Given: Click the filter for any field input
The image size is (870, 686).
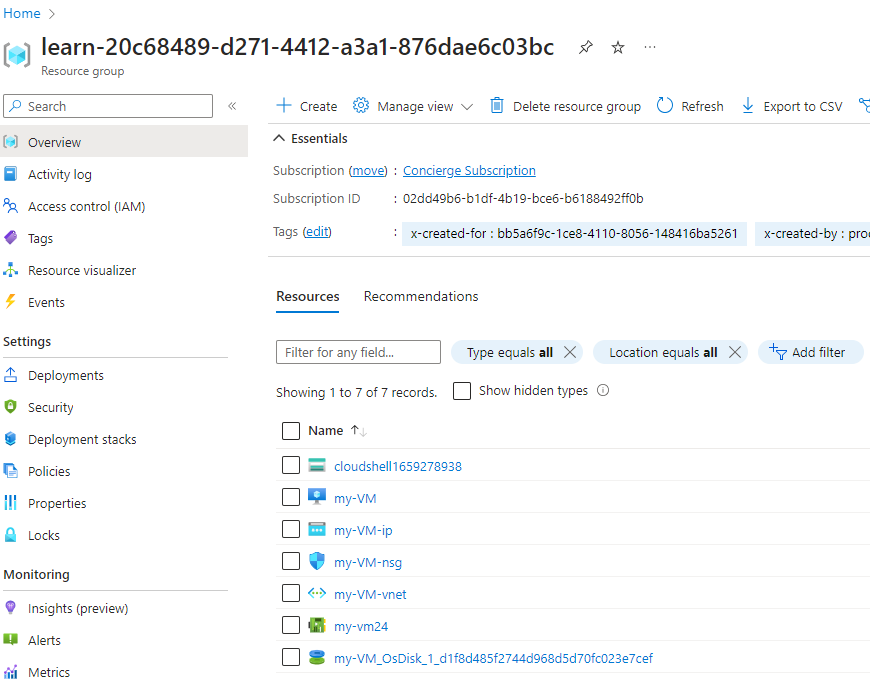Looking at the screenshot, I should (357, 352).
